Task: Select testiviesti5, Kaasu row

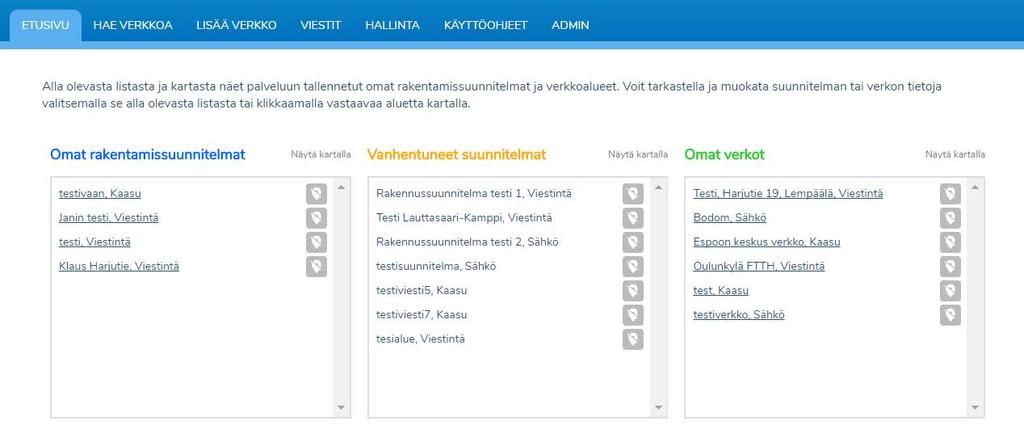Action: (421, 291)
